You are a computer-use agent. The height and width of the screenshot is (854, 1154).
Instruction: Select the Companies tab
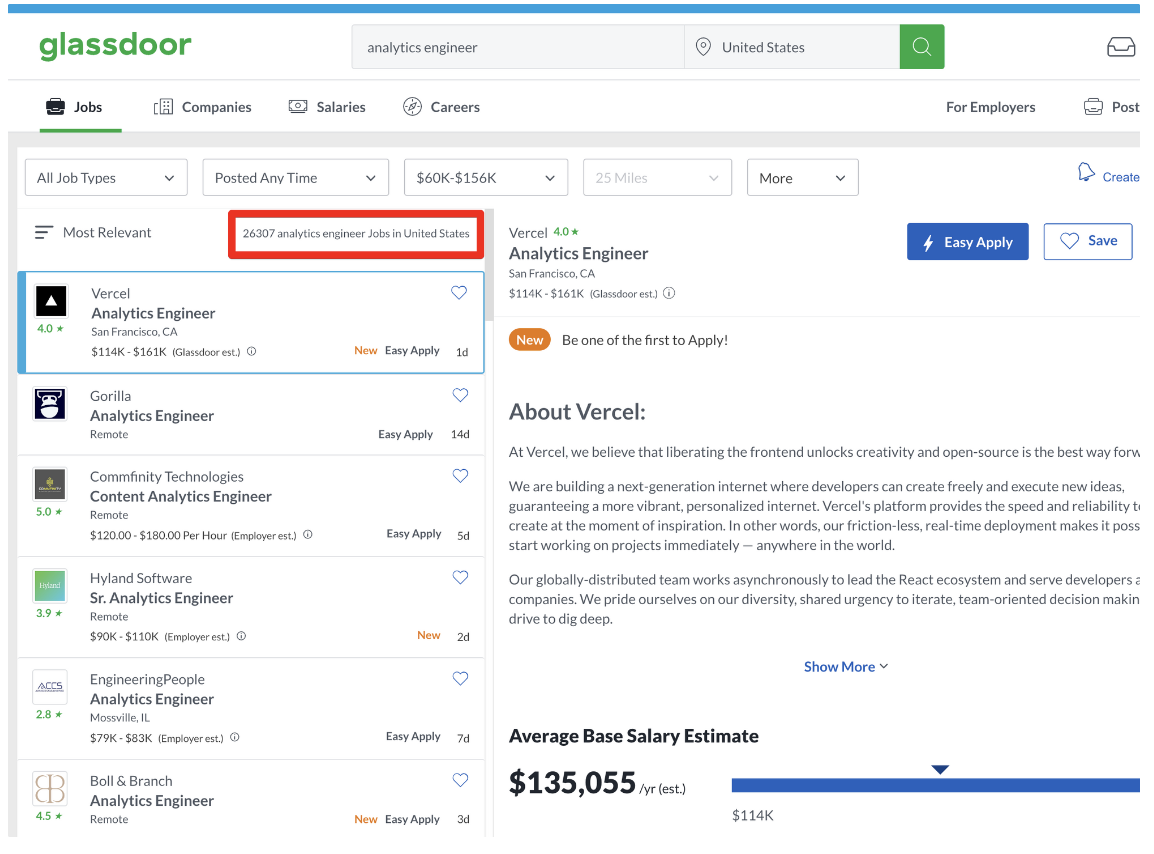(x=202, y=107)
